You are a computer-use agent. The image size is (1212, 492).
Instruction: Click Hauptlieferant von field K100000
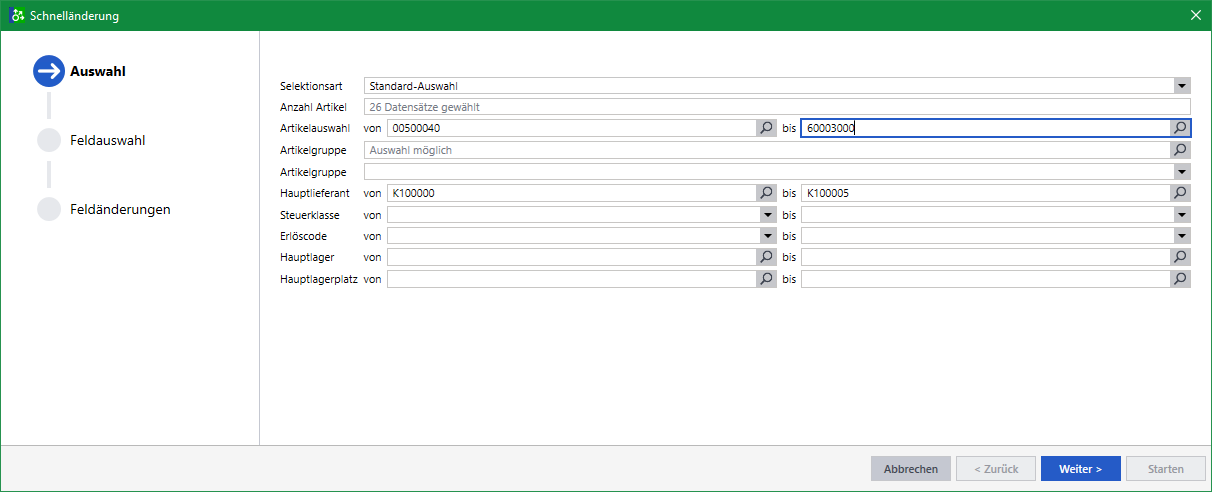(x=572, y=193)
